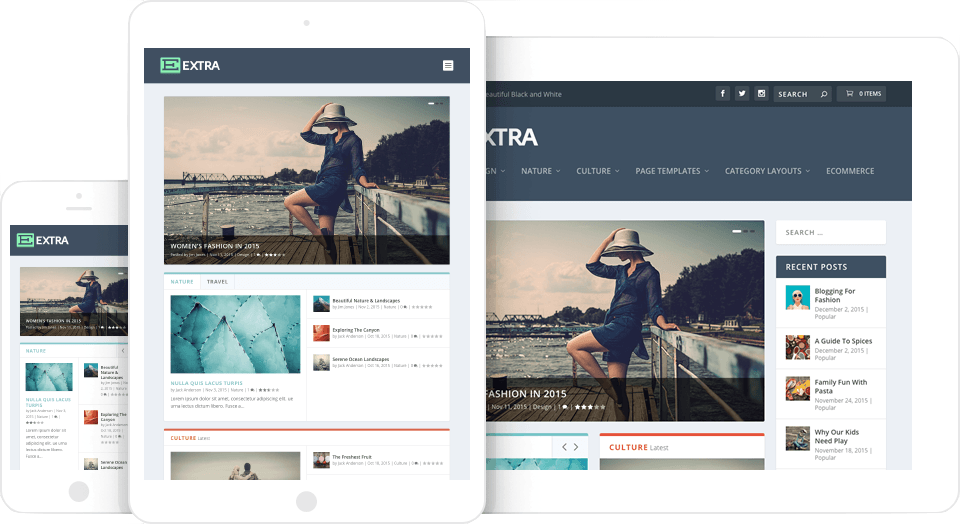This screenshot has height=524, width=960.
Task: Open Serene Ocean Landscapes post on tablet
Action: coord(361,359)
